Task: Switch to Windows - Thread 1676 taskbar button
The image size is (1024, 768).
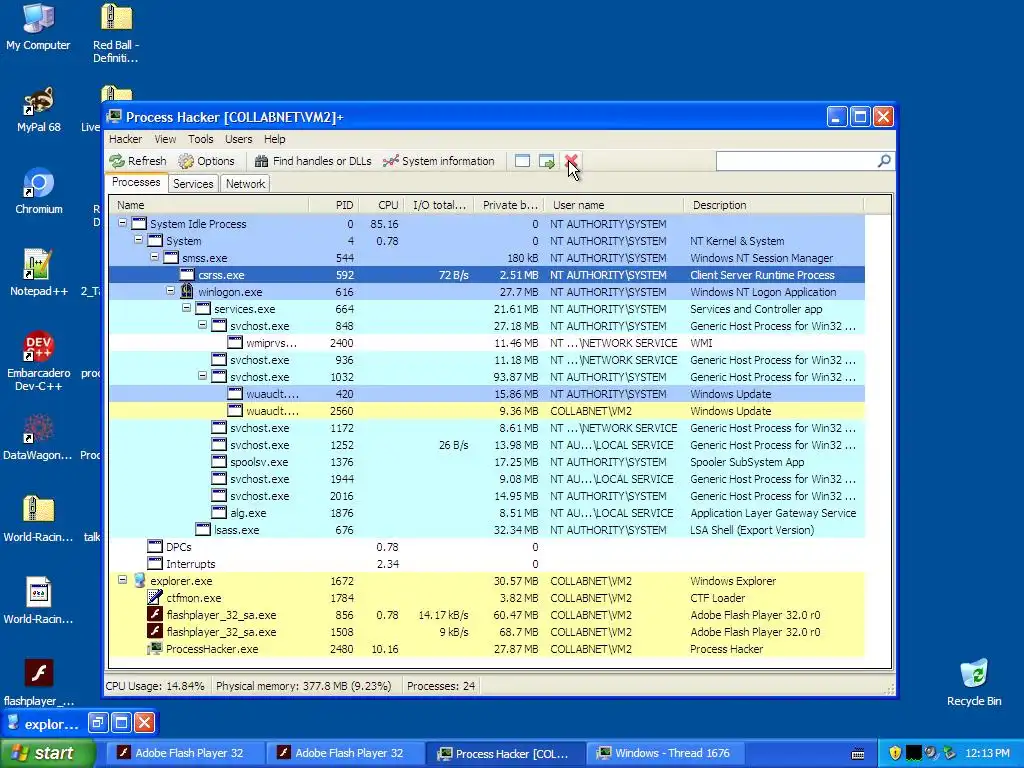Action: coord(664,753)
